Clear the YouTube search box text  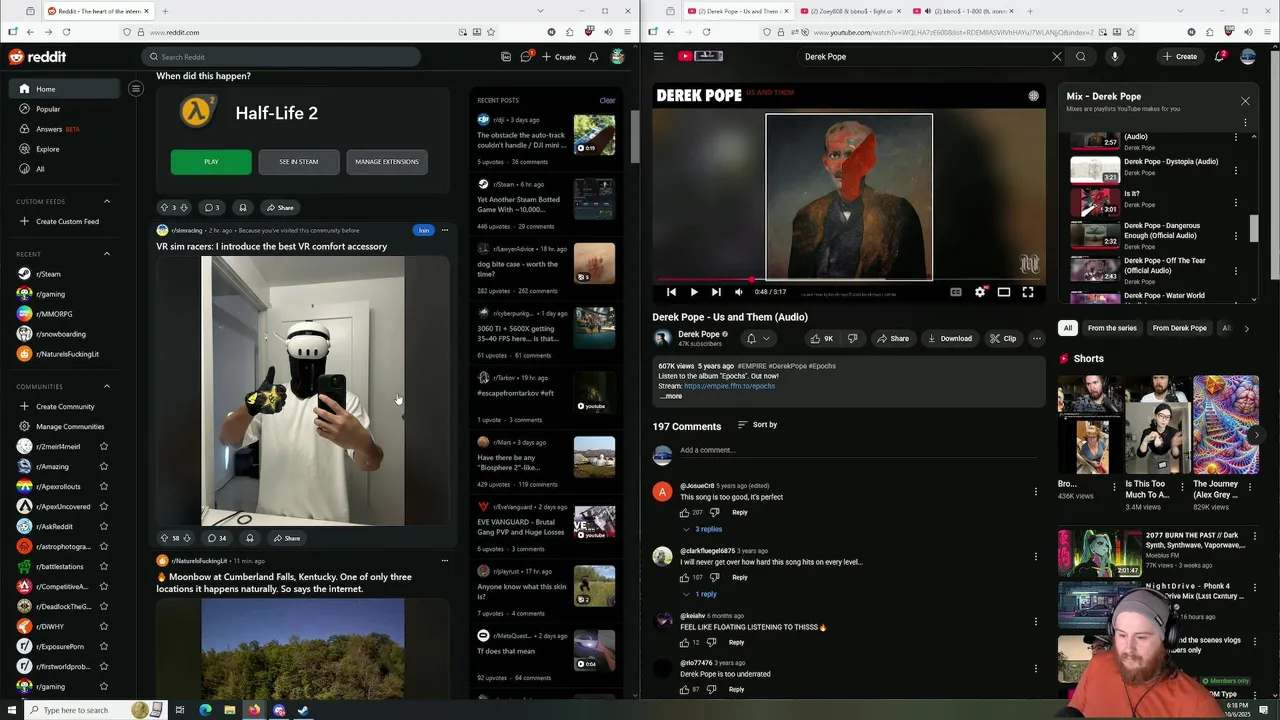coord(1056,56)
